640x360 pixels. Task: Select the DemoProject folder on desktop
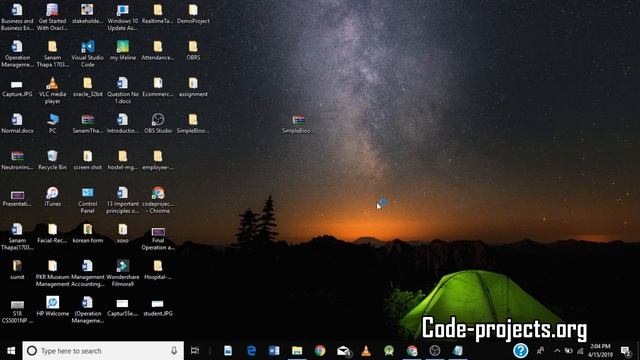coord(193,13)
